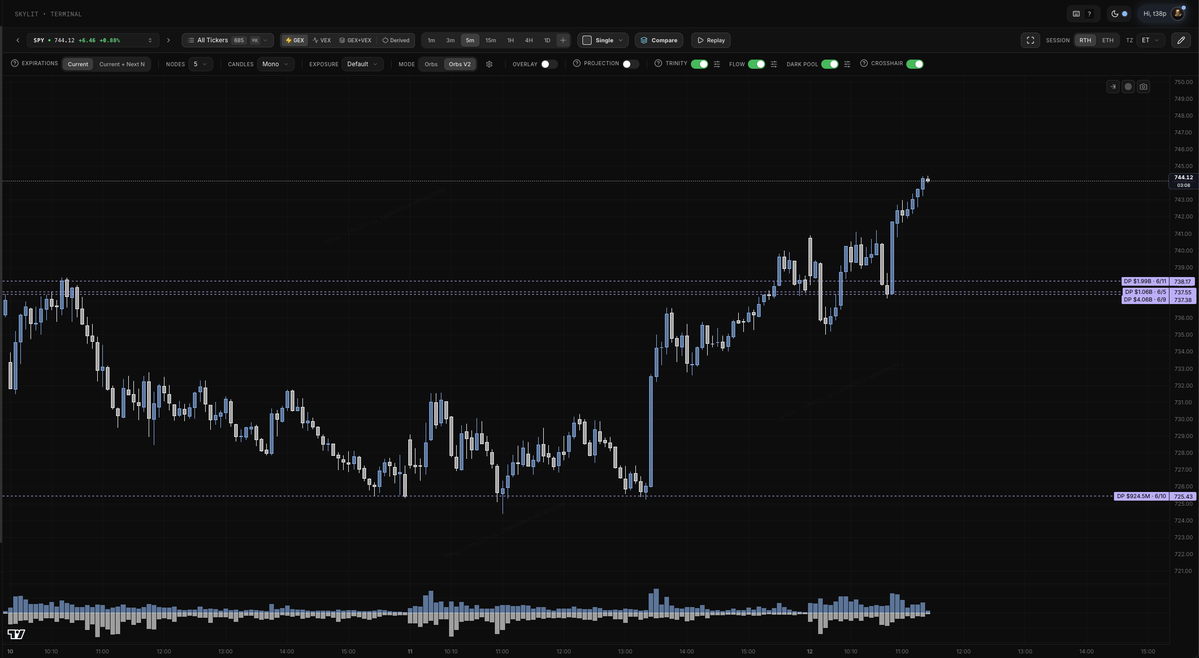Image resolution: width=1199 pixels, height=658 pixels.
Task: Select Current expirations
Action: click(x=78, y=64)
